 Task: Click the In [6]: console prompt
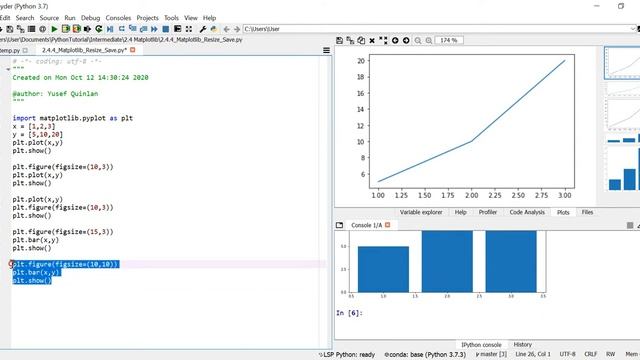(x=349, y=313)
